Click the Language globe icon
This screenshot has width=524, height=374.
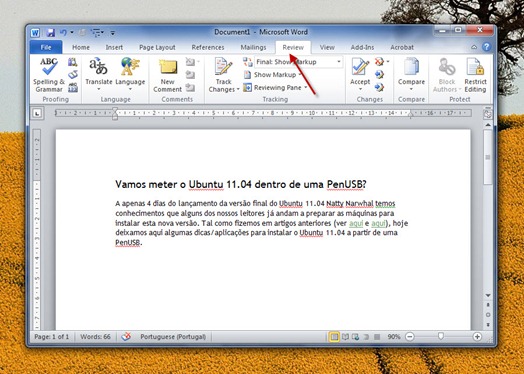130,66
